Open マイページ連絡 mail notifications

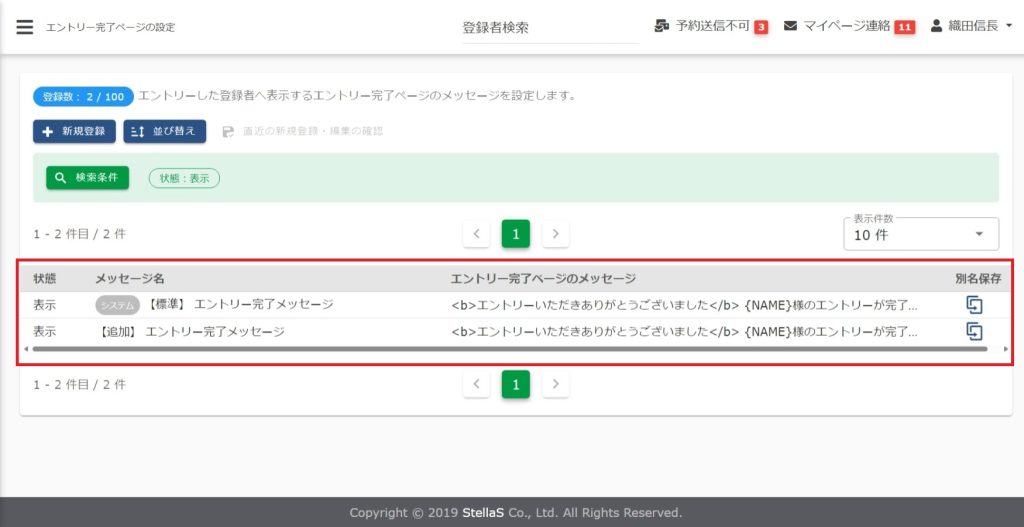[790, 26]
